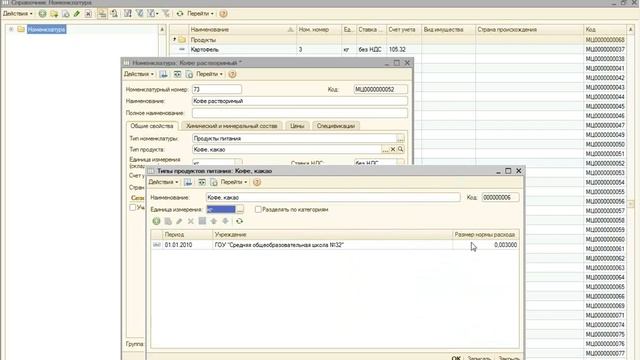The width and height of the screenshot is (640, 360).
Task: Click the OK button in the Типы продуктов питания window
Action: pos(456,358)
